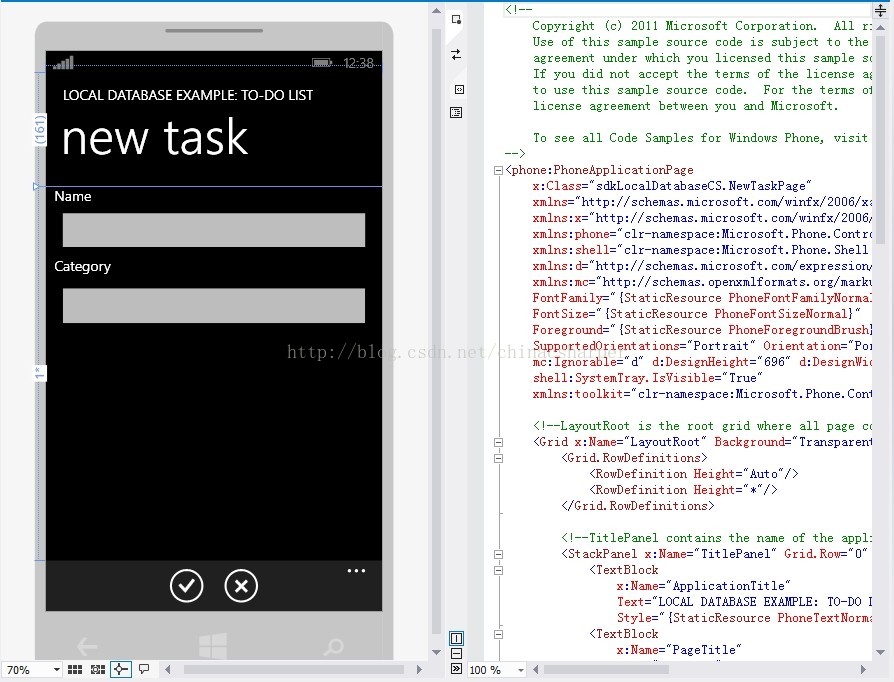
Task: Click the (161) row height marker
Action: (40, 130)
